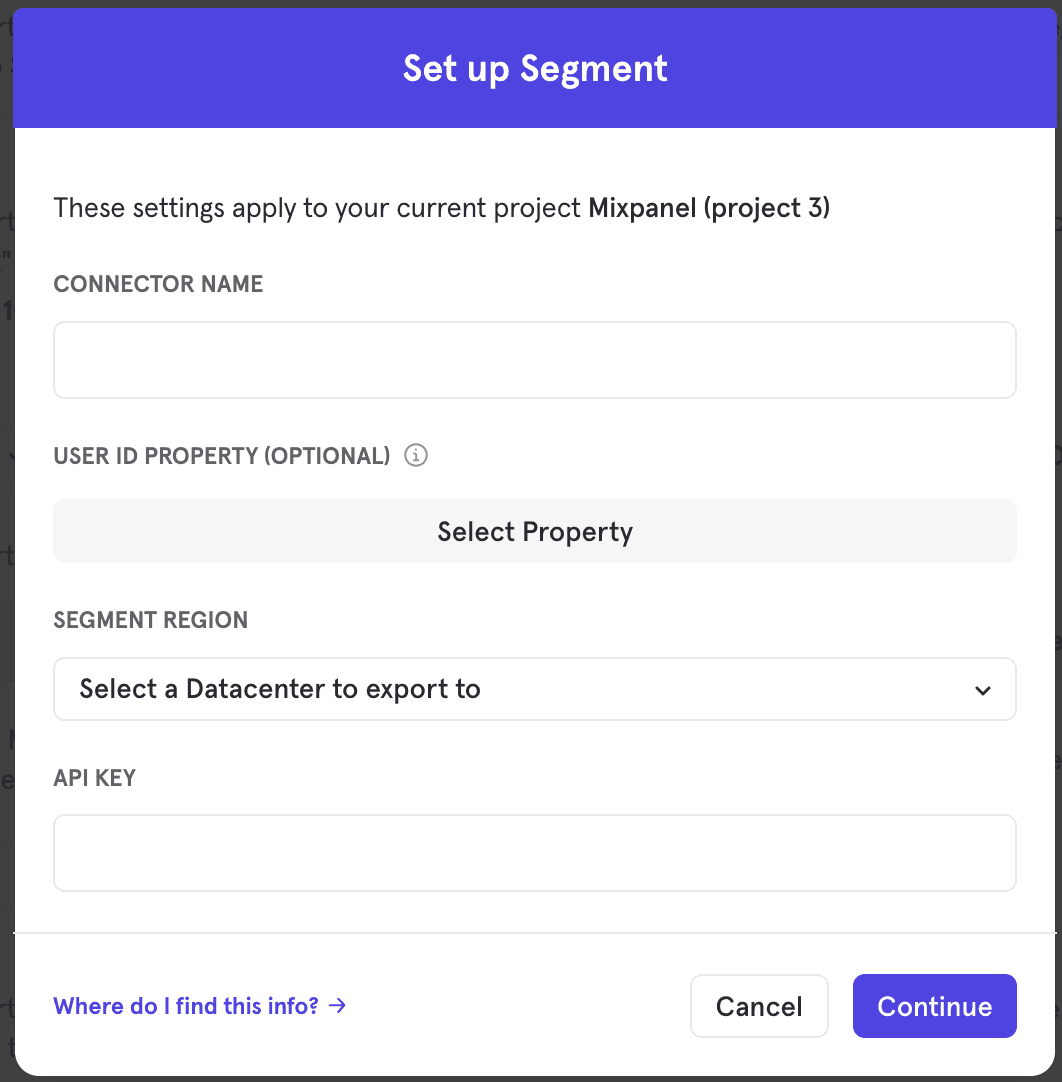Viewport: 1062px width, 1082px height.
Task: Click Continue to proceed with Segment setup
Action: [934, 1006]
